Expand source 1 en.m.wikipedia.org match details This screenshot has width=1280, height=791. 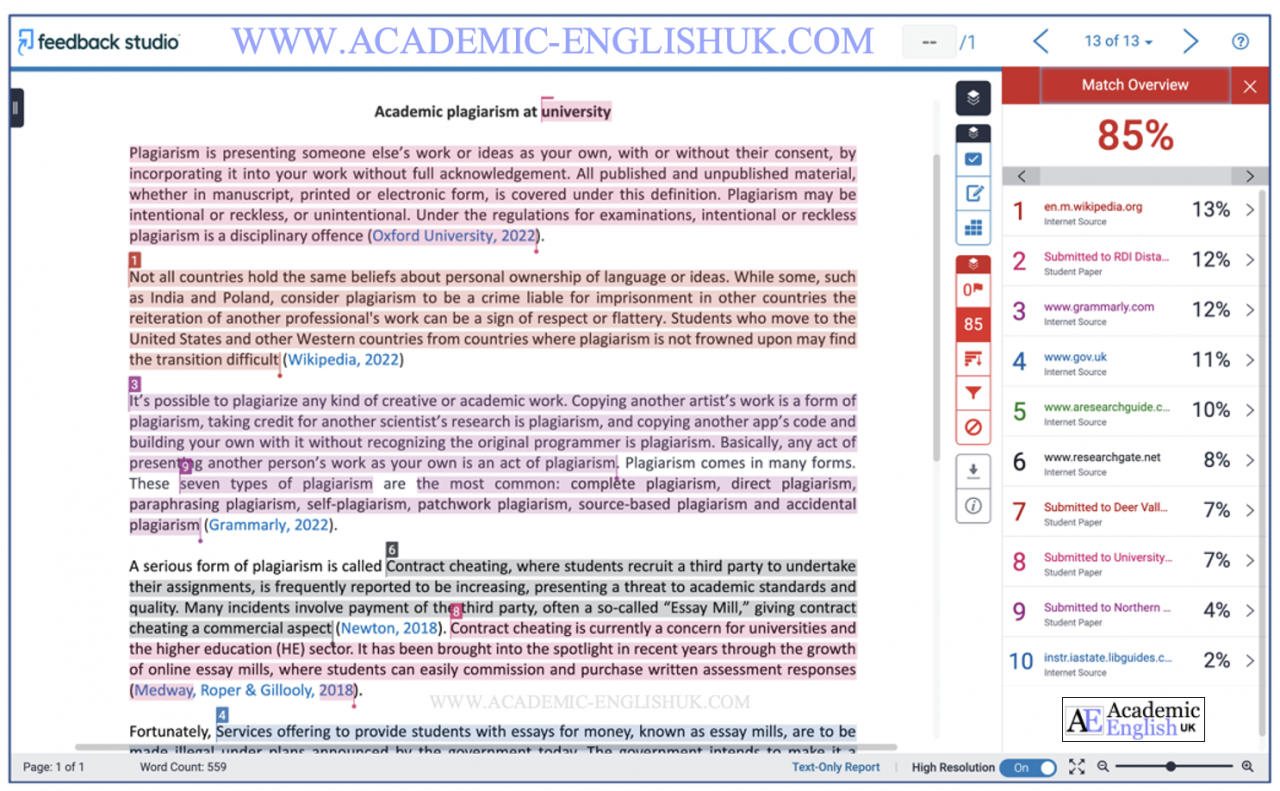pyautogui.click(x=1250, y=212)
